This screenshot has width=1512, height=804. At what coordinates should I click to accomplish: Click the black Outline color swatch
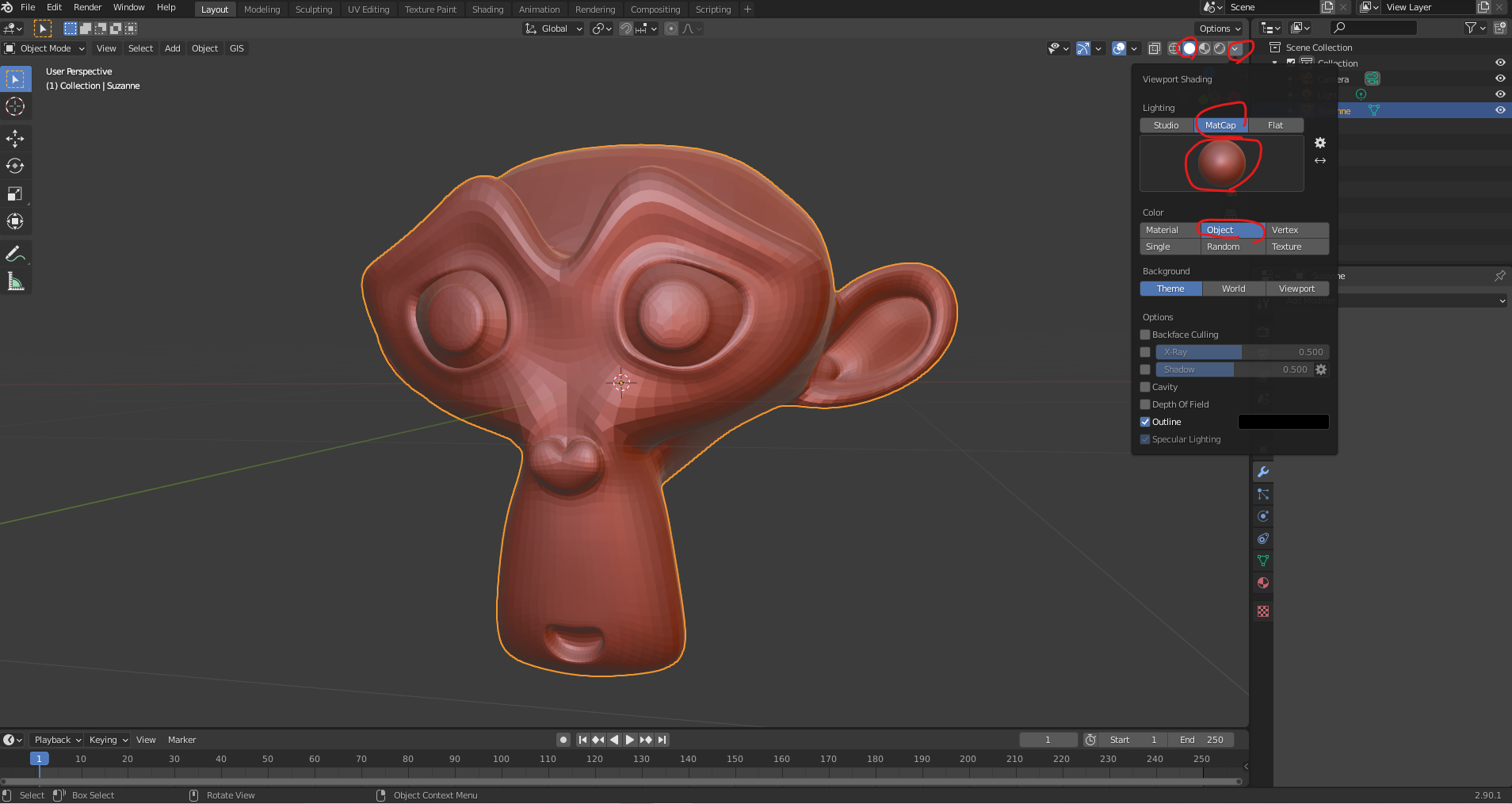(1283, 422)
